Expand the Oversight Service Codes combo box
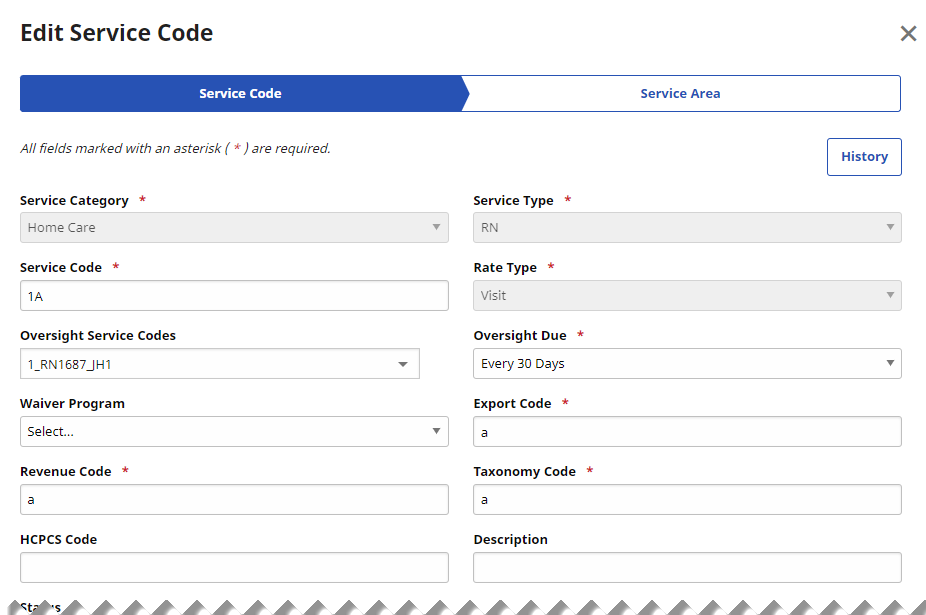Screen dimensions: 926x615 point(403,364)
